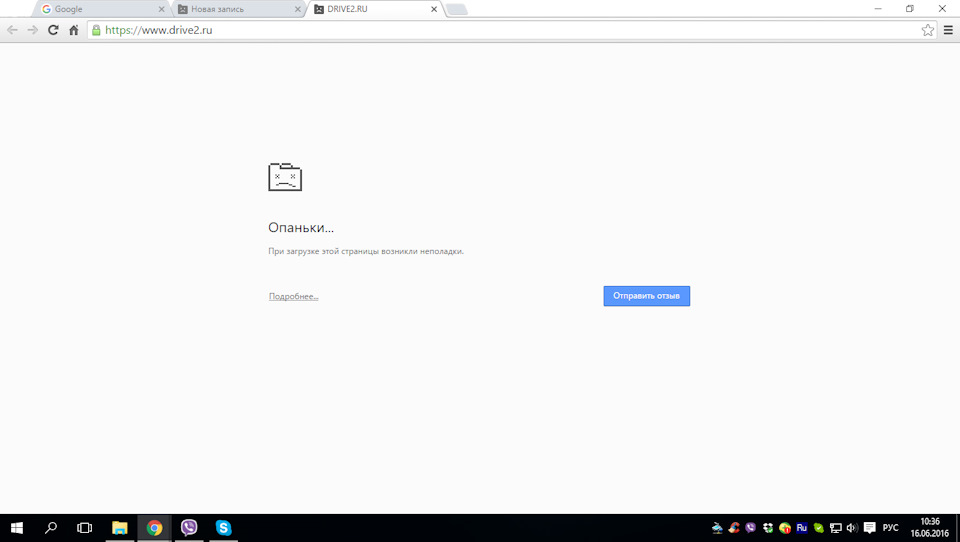The width and height of the screenshot is (960, 542).
Task: View site security info via the green padlock
Action: (x=96, y=30)
